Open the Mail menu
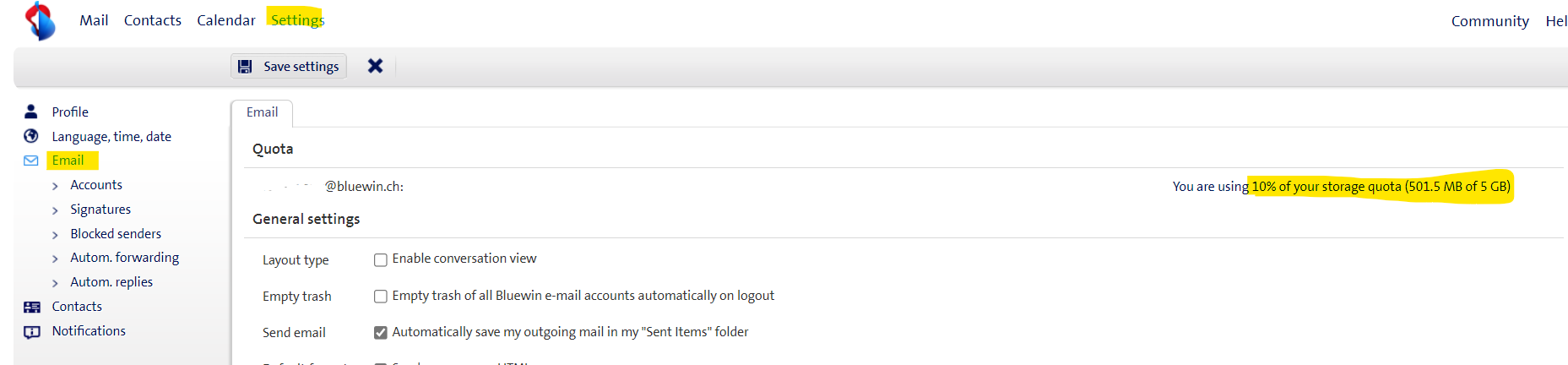Viewport: 1568px width, 365px height. click(x=94, y=20)
